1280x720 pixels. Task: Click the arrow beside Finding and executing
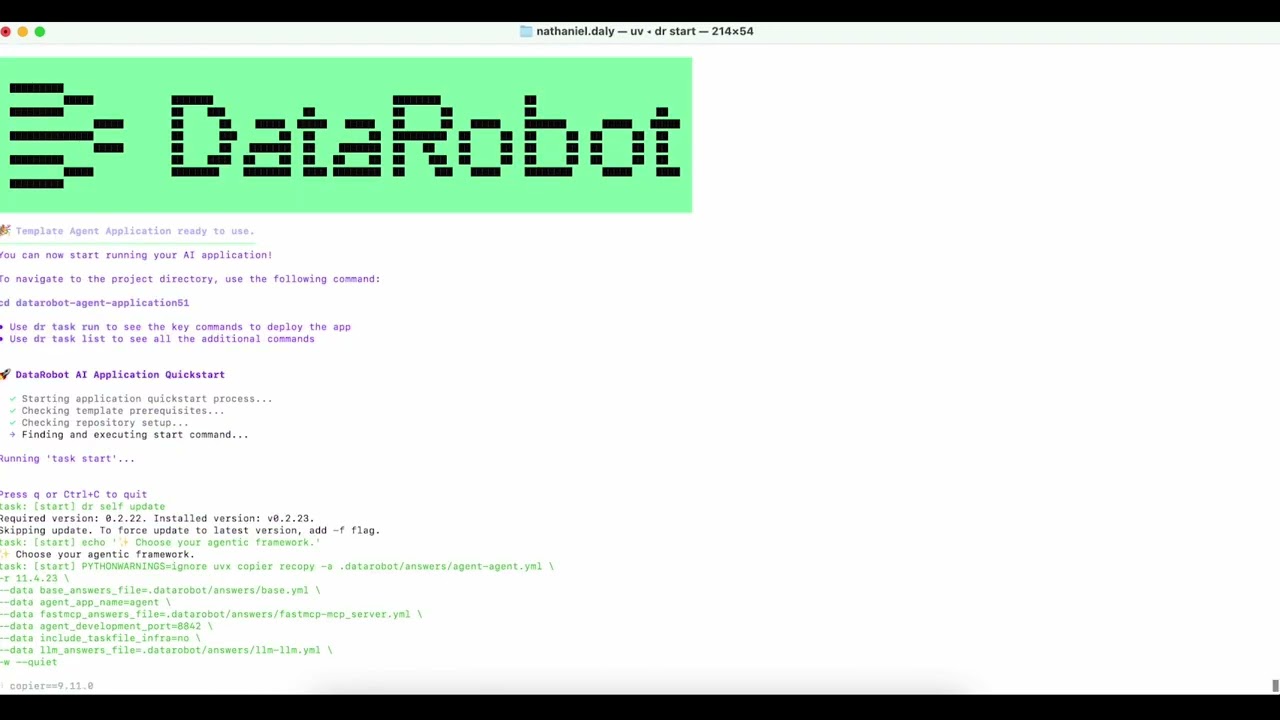13,435
